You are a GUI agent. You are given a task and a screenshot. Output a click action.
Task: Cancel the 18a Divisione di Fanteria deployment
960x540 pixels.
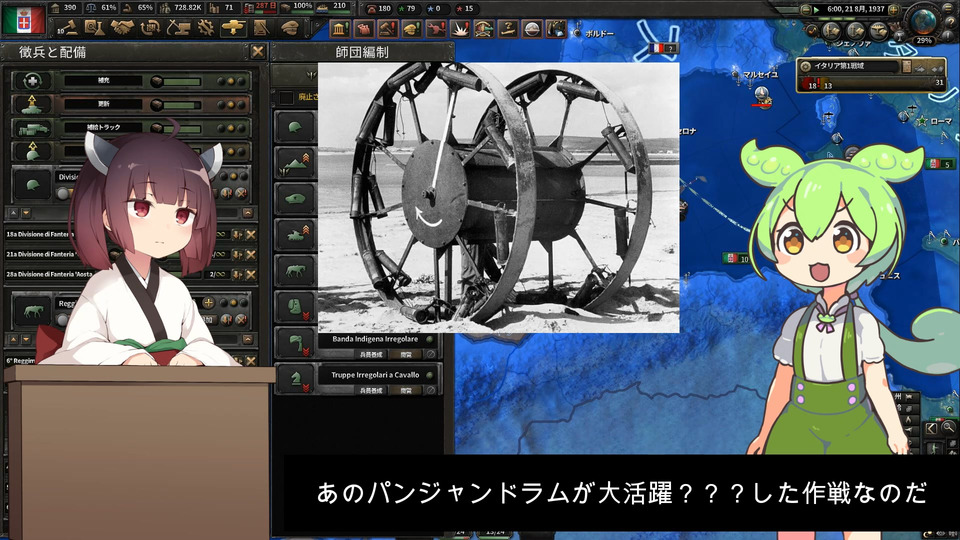tap(250, 234)
